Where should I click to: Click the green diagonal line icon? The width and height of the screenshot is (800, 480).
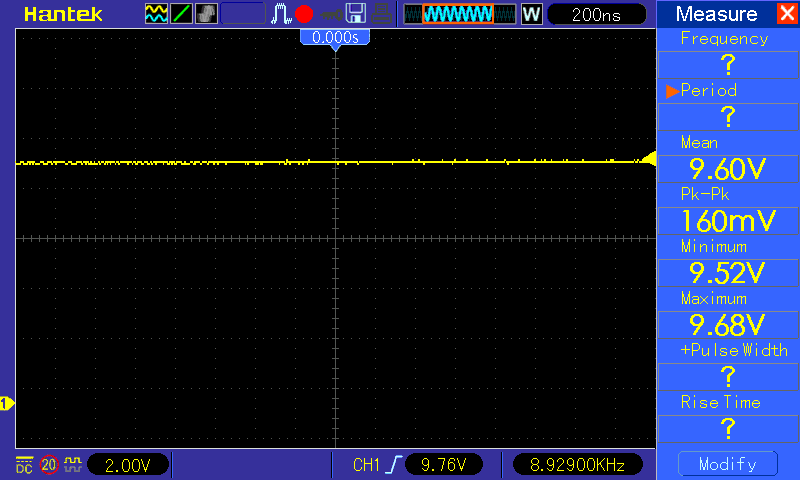(x=182, y=14)
